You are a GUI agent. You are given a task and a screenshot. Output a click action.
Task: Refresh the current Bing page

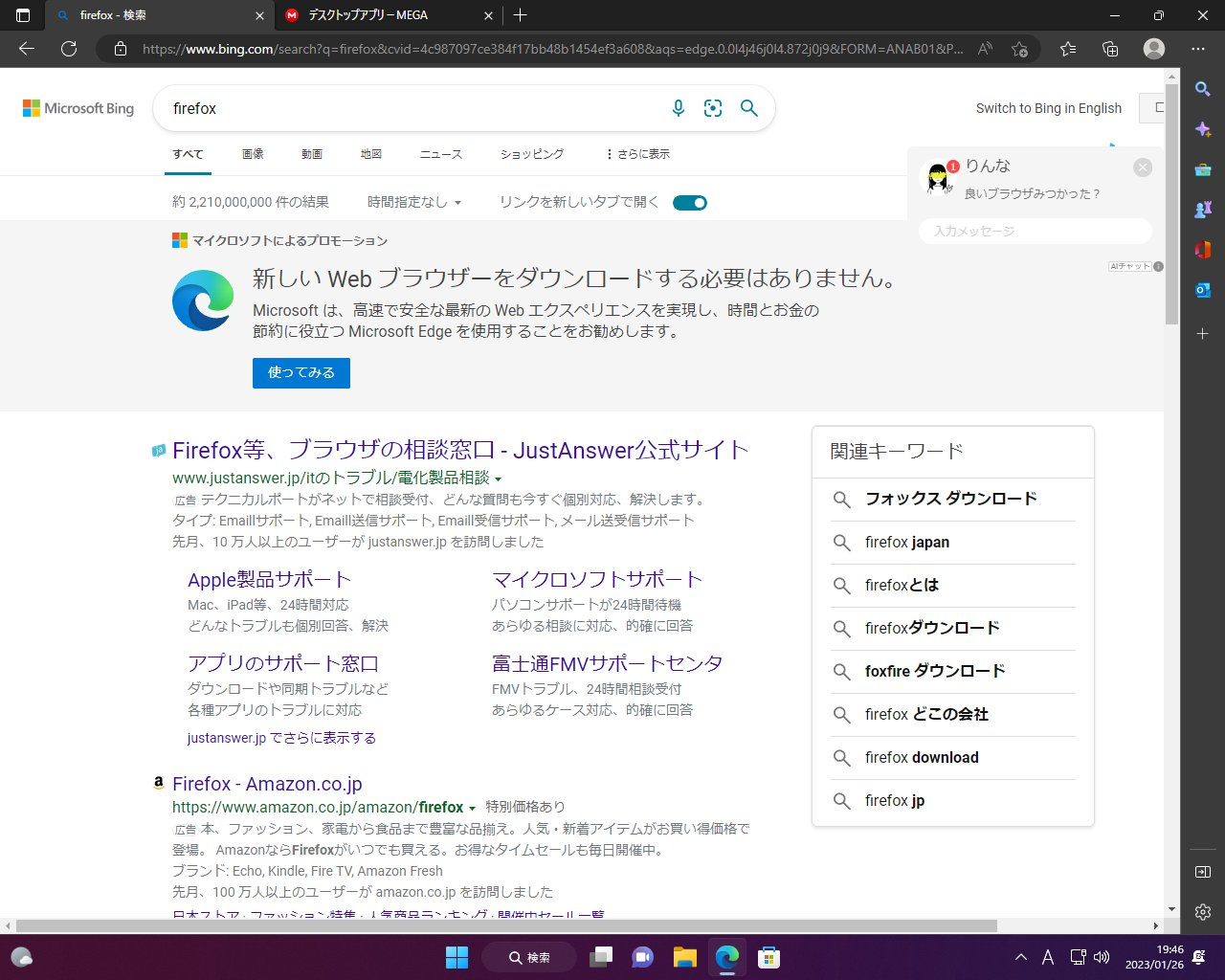click(69, 49)
